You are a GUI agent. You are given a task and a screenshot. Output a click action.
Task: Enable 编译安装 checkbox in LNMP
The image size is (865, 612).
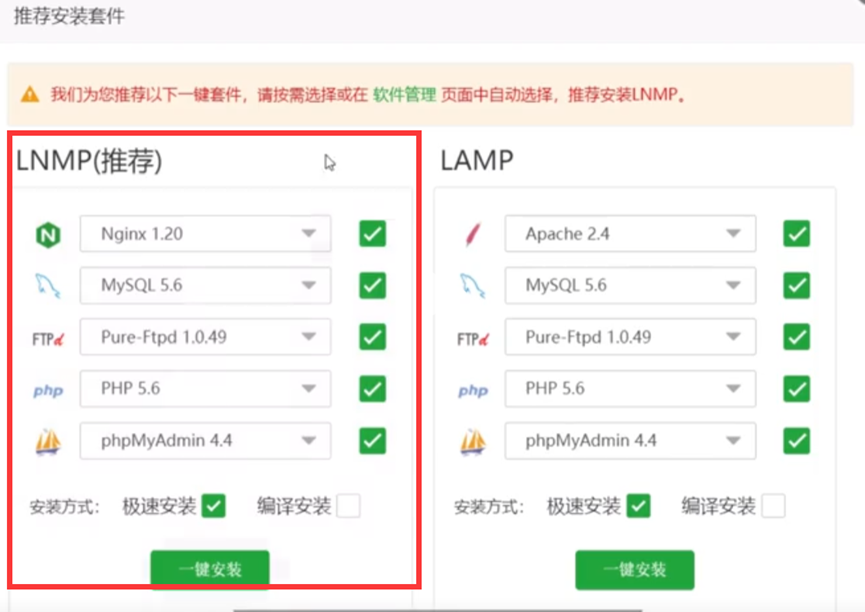pyautogui.click(x=349, y=505)
